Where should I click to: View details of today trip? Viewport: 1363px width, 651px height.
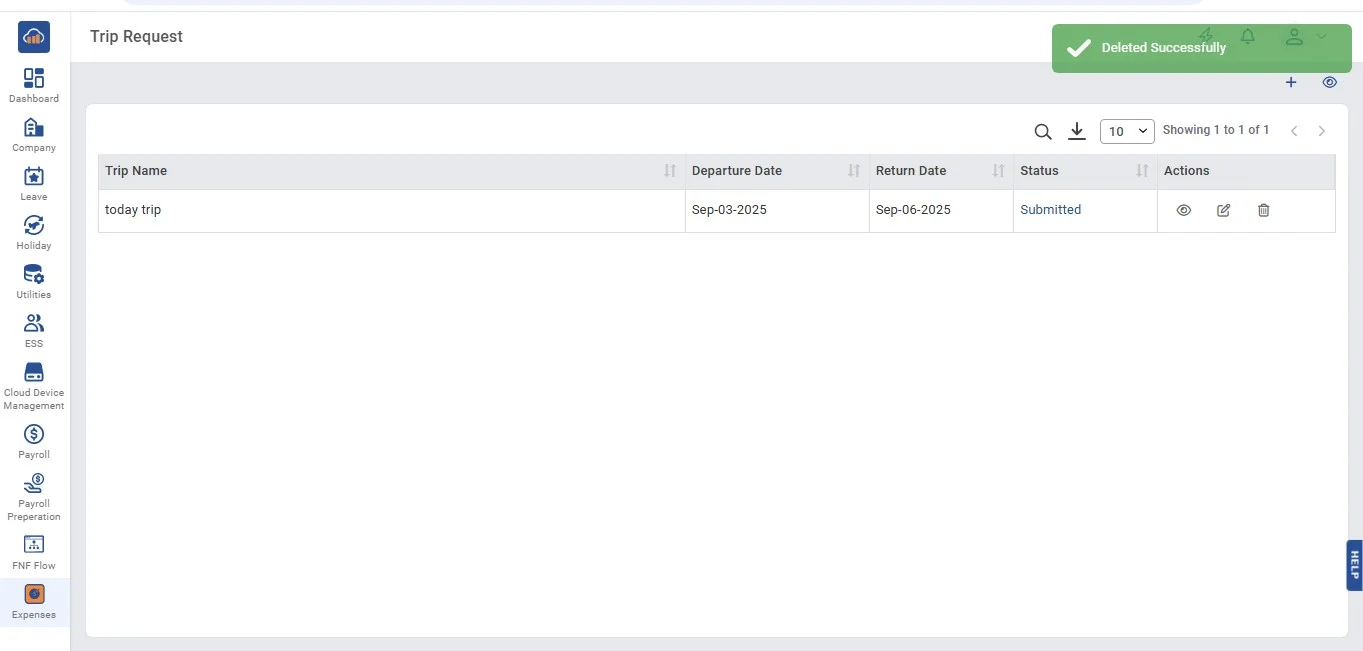click(1183, 210)
